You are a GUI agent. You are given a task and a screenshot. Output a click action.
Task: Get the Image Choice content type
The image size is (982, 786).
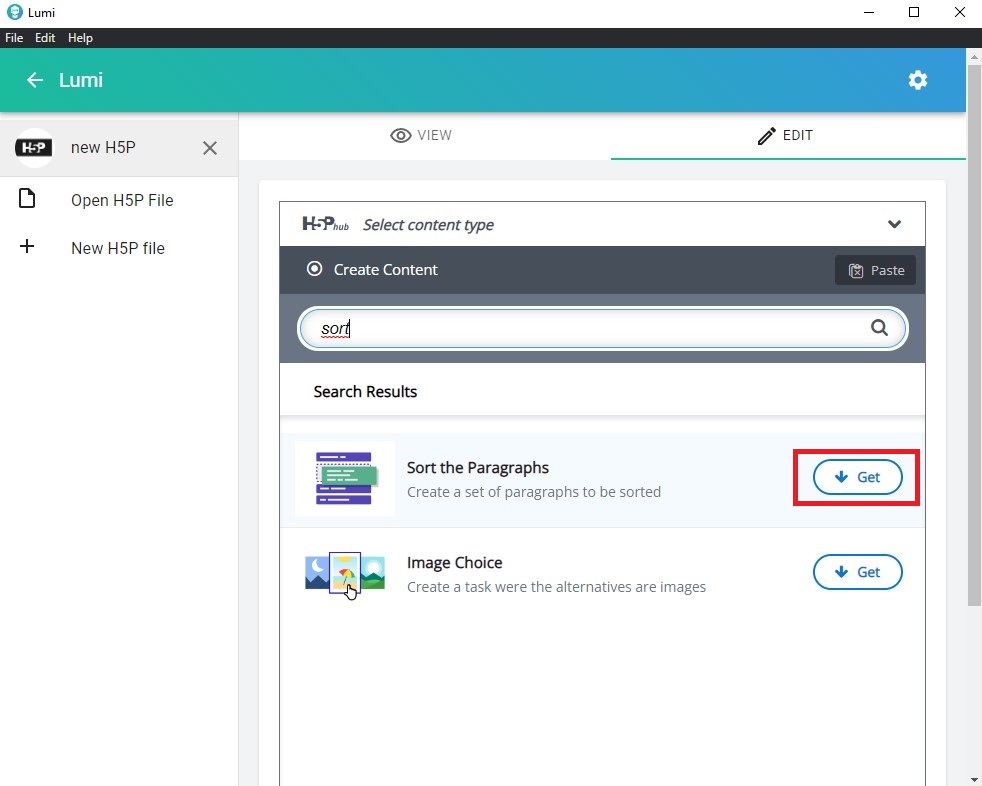click(857, 572)
